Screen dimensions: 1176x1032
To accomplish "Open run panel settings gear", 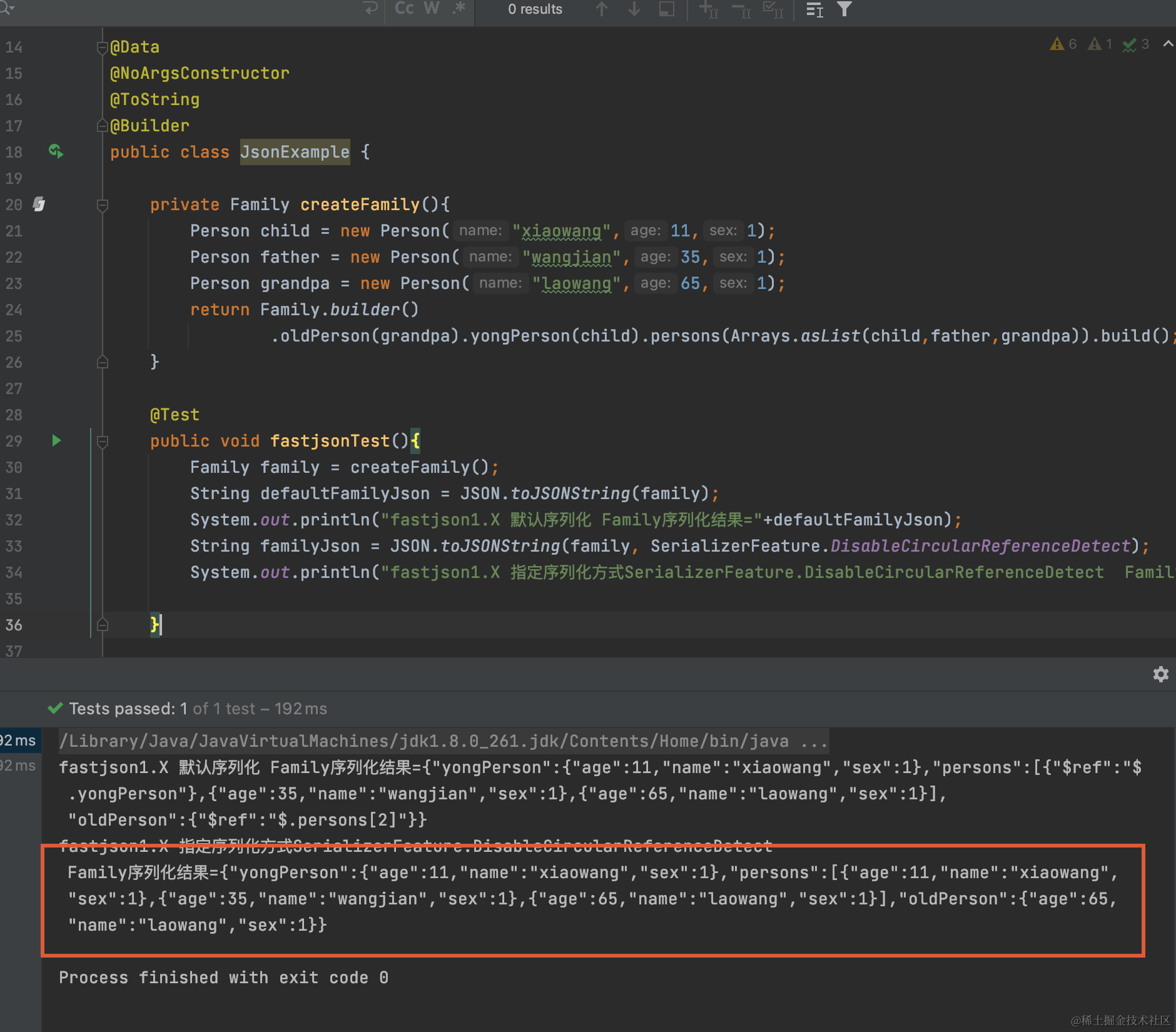I will [1160, 674].
